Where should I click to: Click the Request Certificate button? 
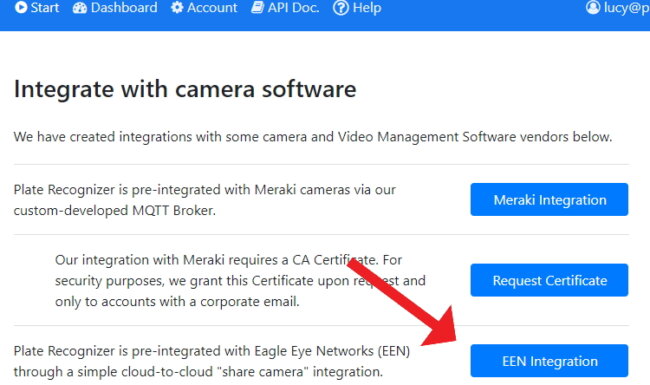(x=549, y=280)
